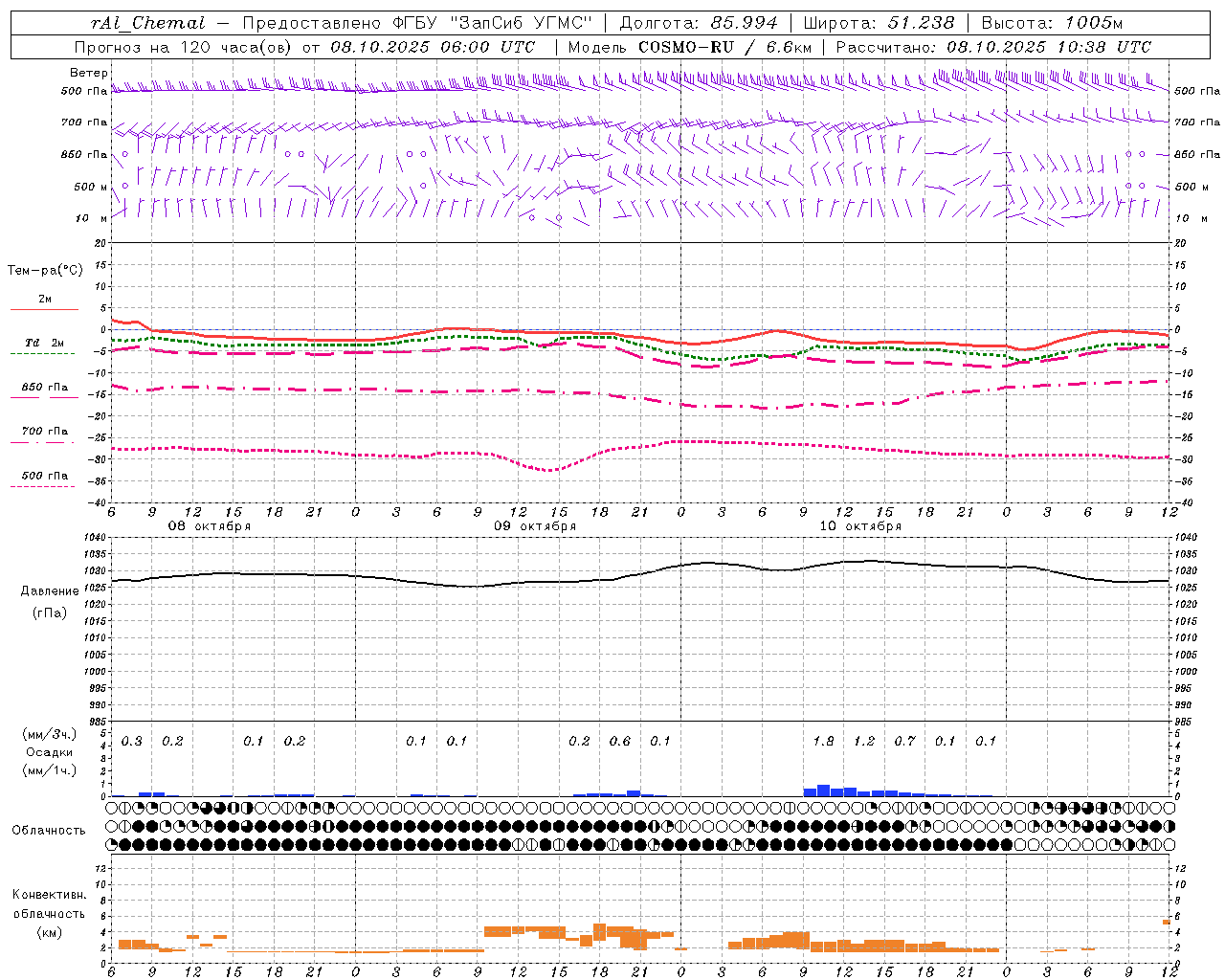Click precipitation value "1.8"
Image resolution: width=1225 pixels, height=980 pixels.
pos(823,741)
